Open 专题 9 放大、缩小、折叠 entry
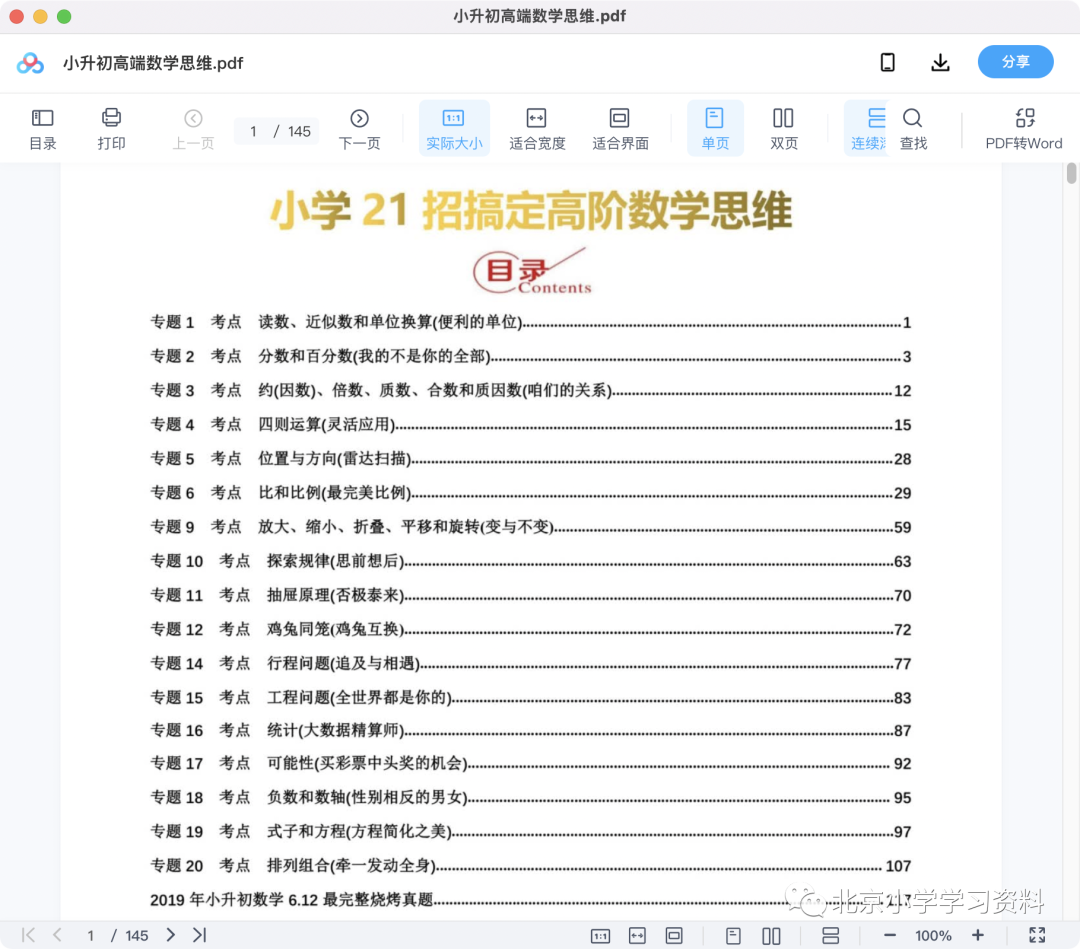 tap(530, 527)
